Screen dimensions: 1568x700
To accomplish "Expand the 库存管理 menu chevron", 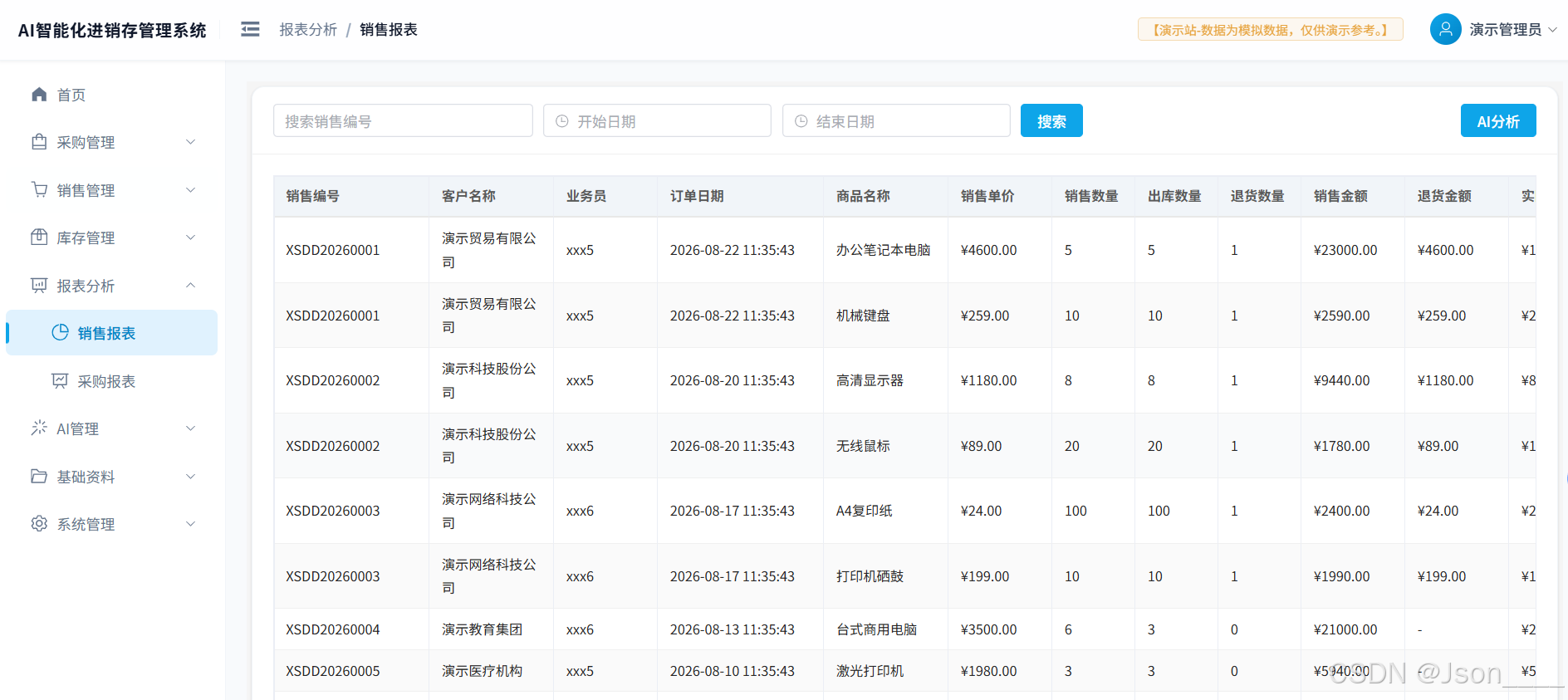I will click(x=190, y=237).
